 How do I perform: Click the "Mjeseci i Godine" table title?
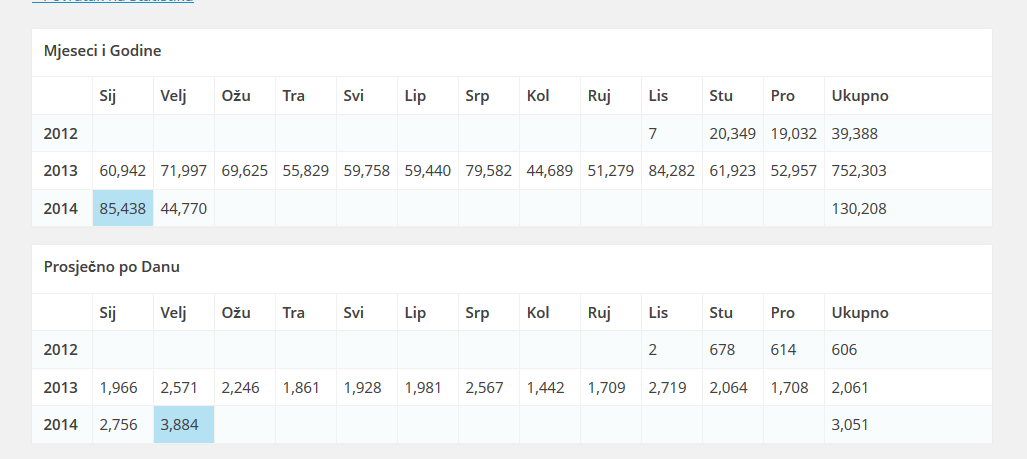pyautogui.click(x=103, y=50)
